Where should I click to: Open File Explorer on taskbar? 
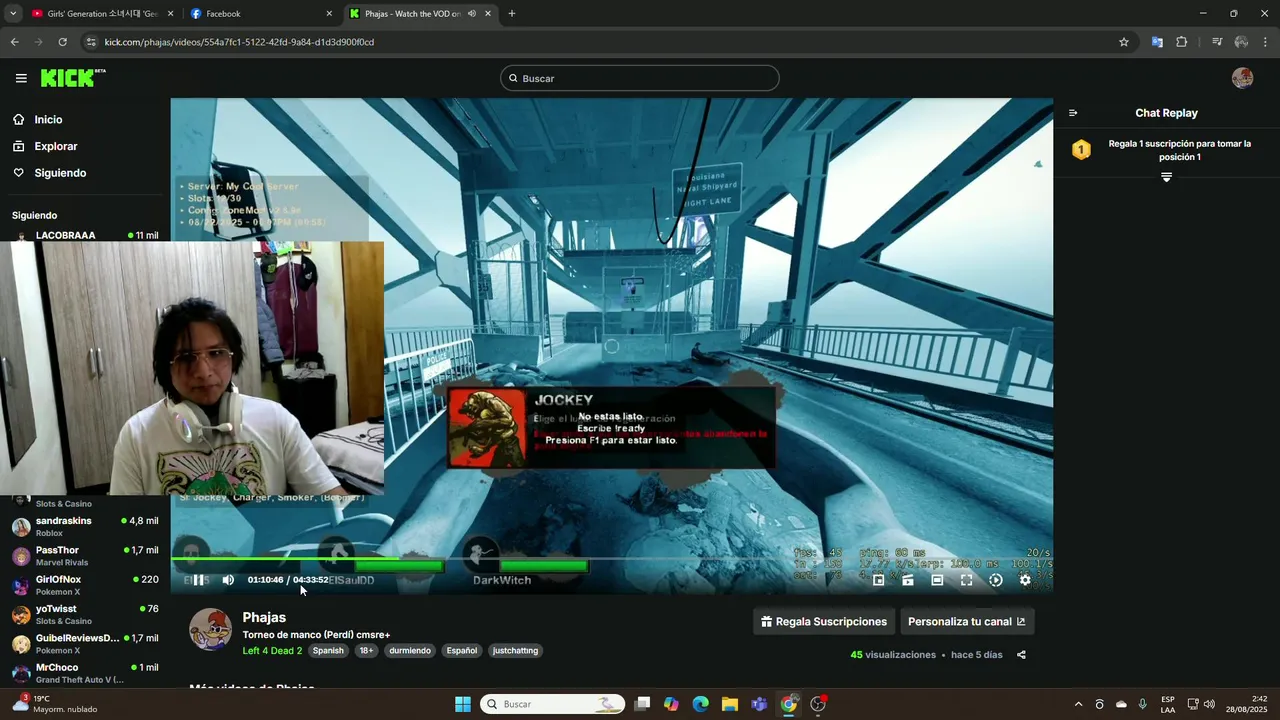[x=730, y=704]
